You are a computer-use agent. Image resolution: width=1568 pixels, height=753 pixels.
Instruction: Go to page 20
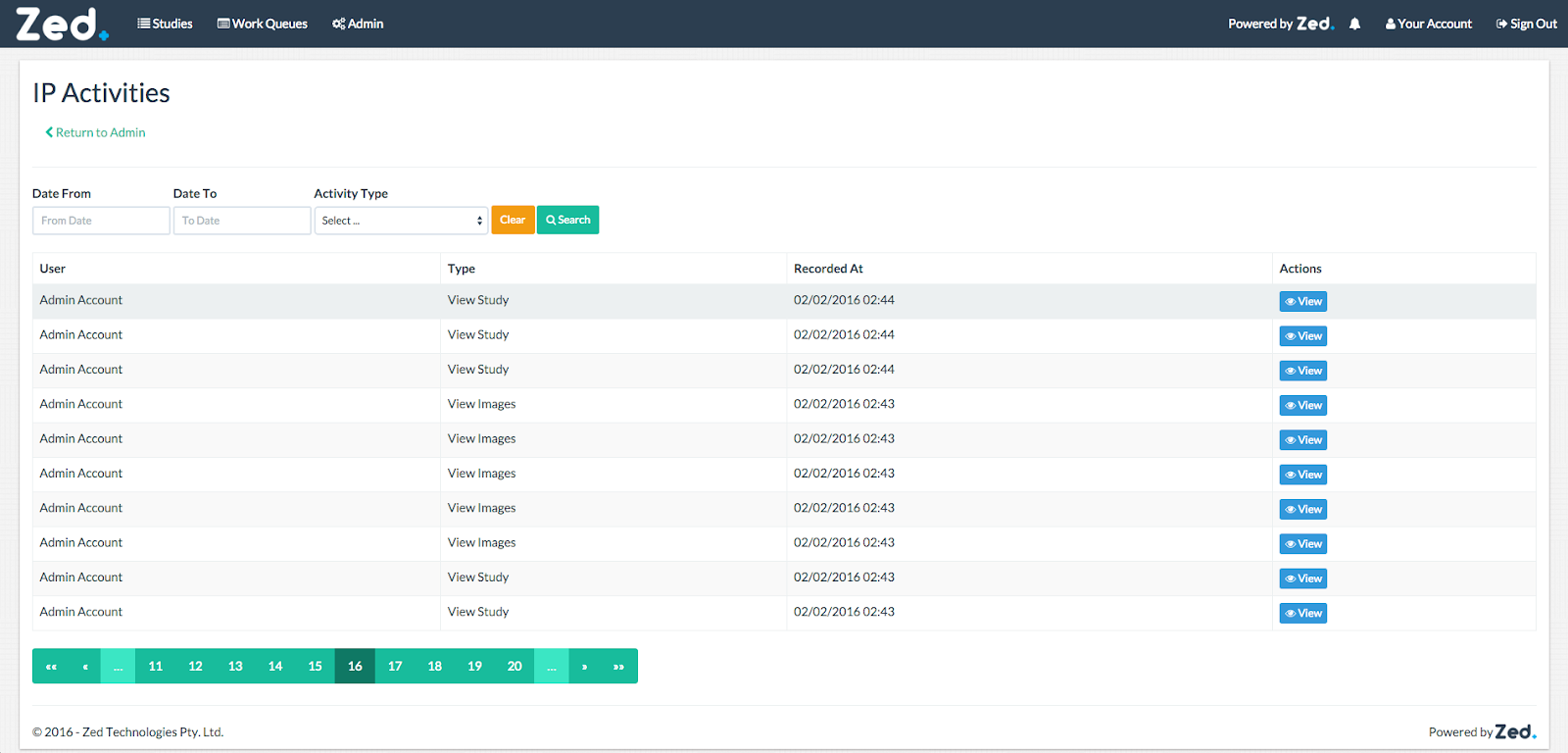point(514,666)
